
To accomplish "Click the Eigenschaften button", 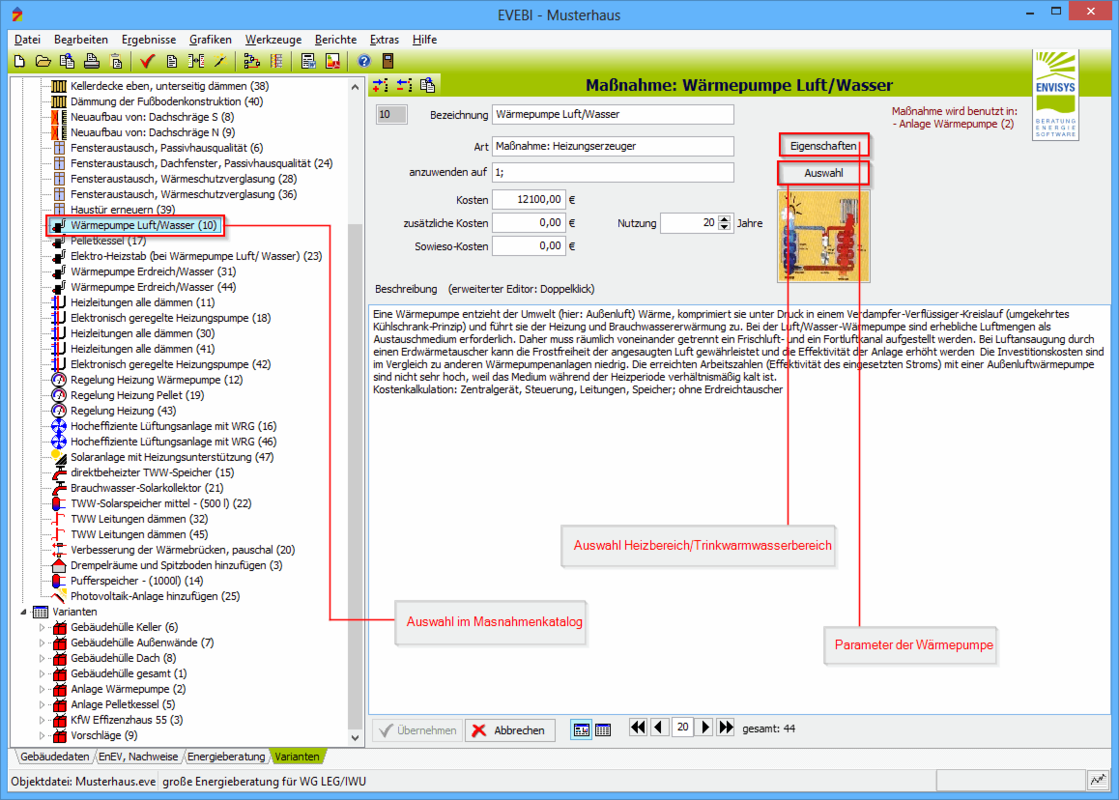I will 823,146.
